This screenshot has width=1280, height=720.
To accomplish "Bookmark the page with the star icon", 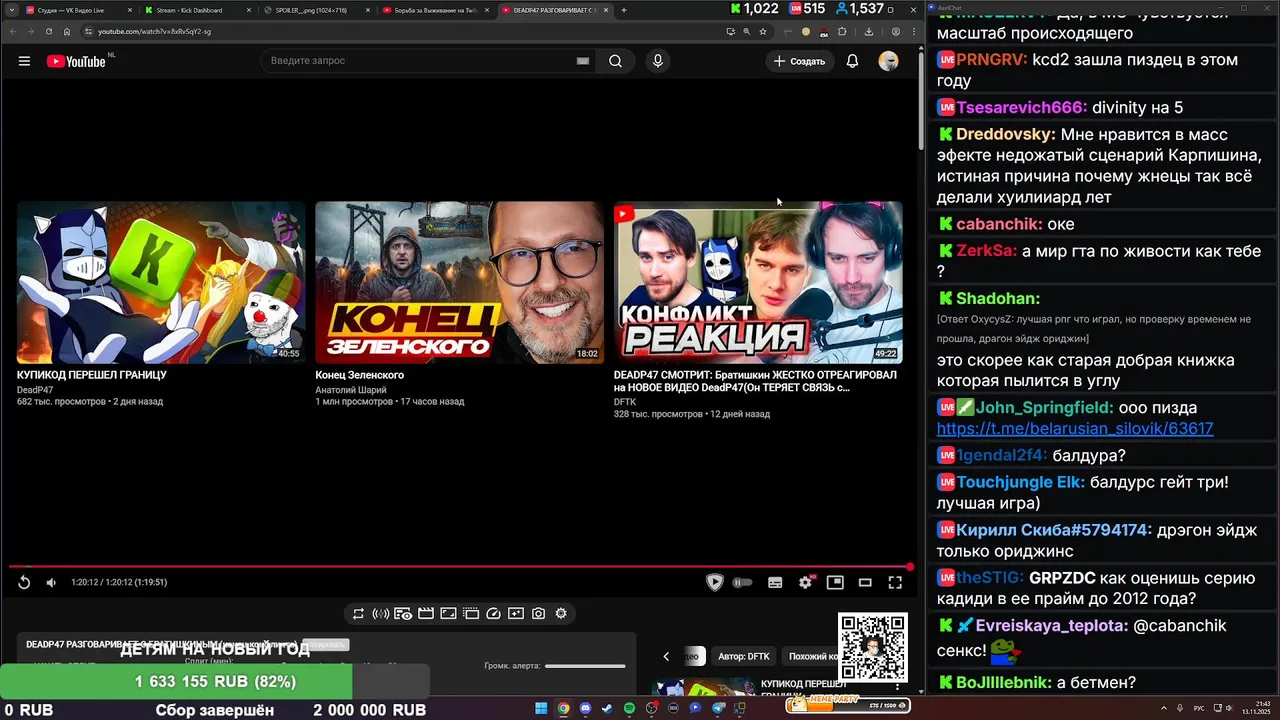I will pos(762,31).
